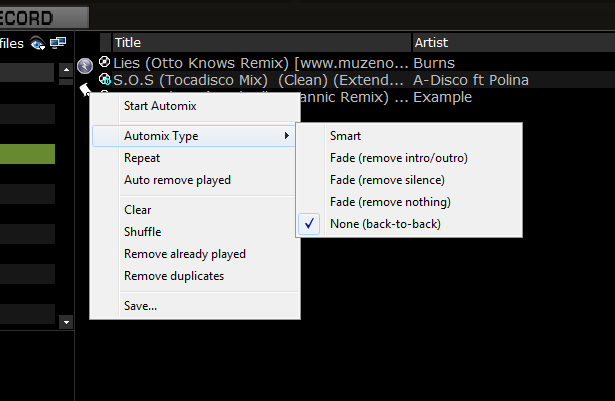Shuffle the playlist
The height and width of the screenshot is (401, 615).
click(x=142, y=232)
